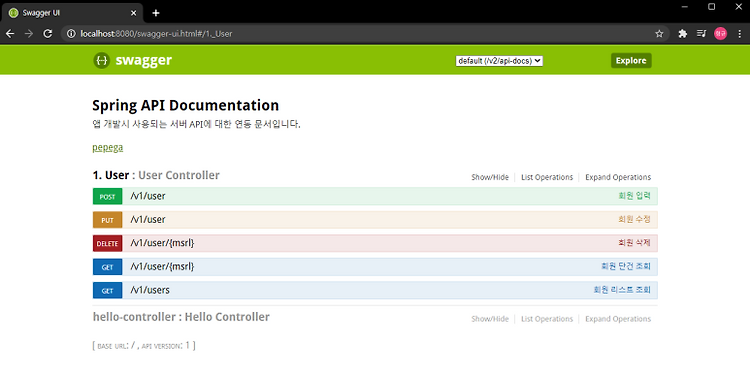Open the default (/v2/api-docs) dropdown
This screenshot has width=750, height=372.
[x=499, y=61]
